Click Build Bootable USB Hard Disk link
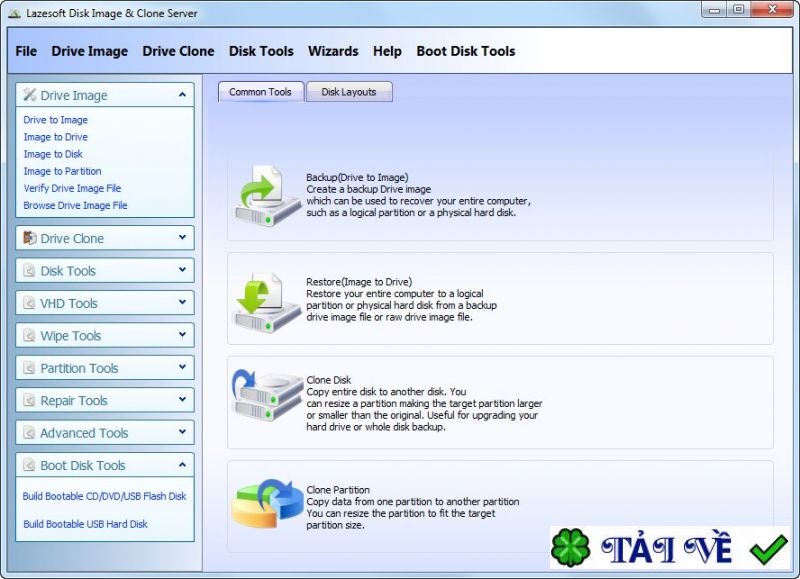The height and width of the screenshot is (579, 800). [85, 524]
